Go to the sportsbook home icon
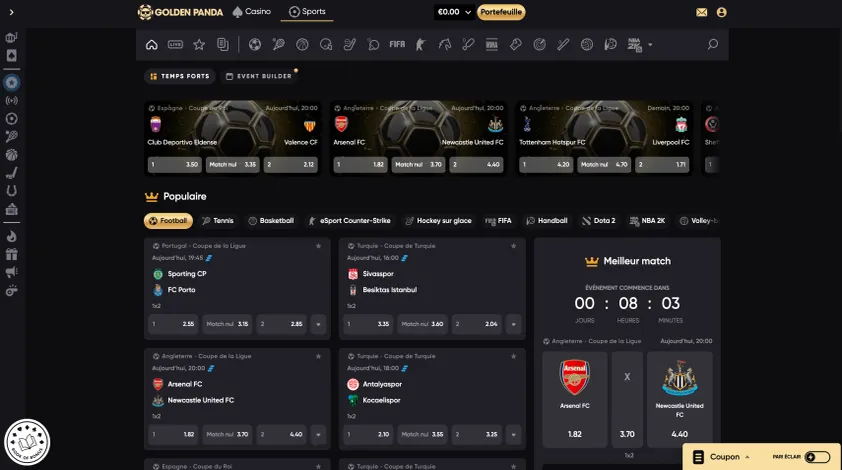The width and height of the screenshot is (842, 470). 151,45
